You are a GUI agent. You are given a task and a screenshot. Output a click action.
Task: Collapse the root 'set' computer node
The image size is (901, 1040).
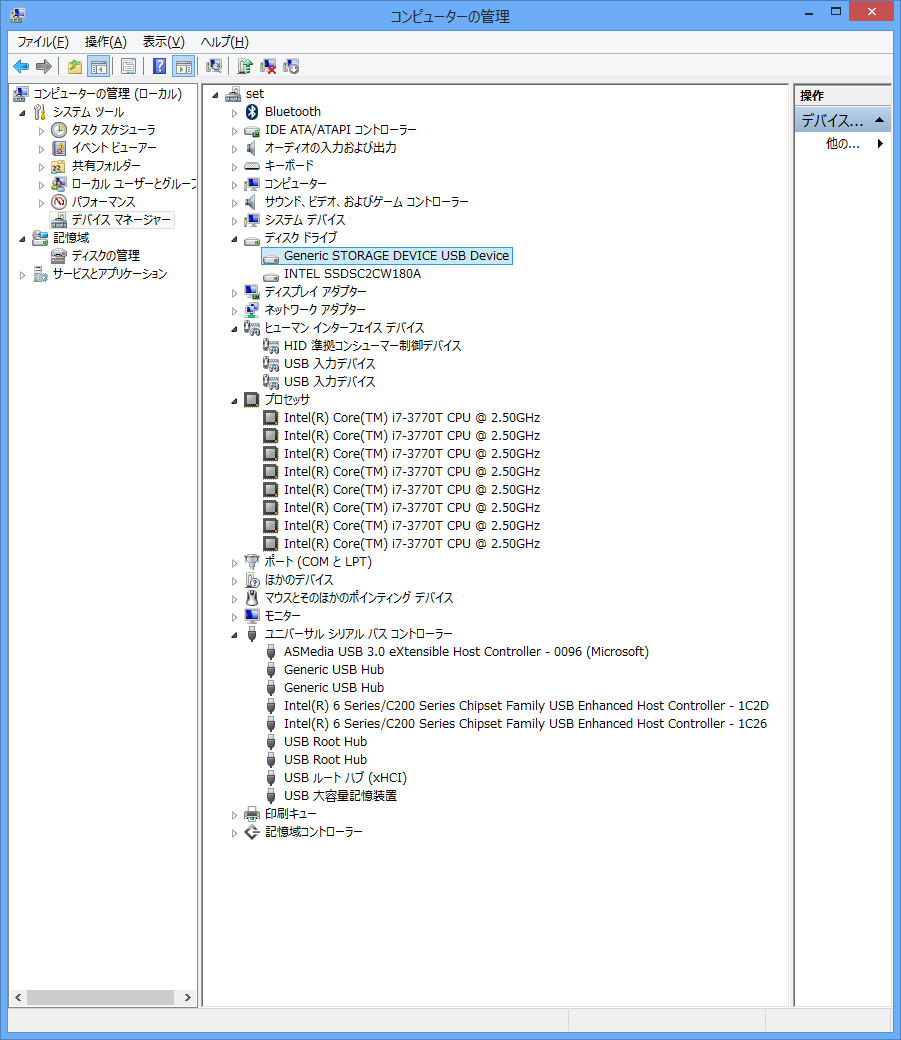[215, 95]
